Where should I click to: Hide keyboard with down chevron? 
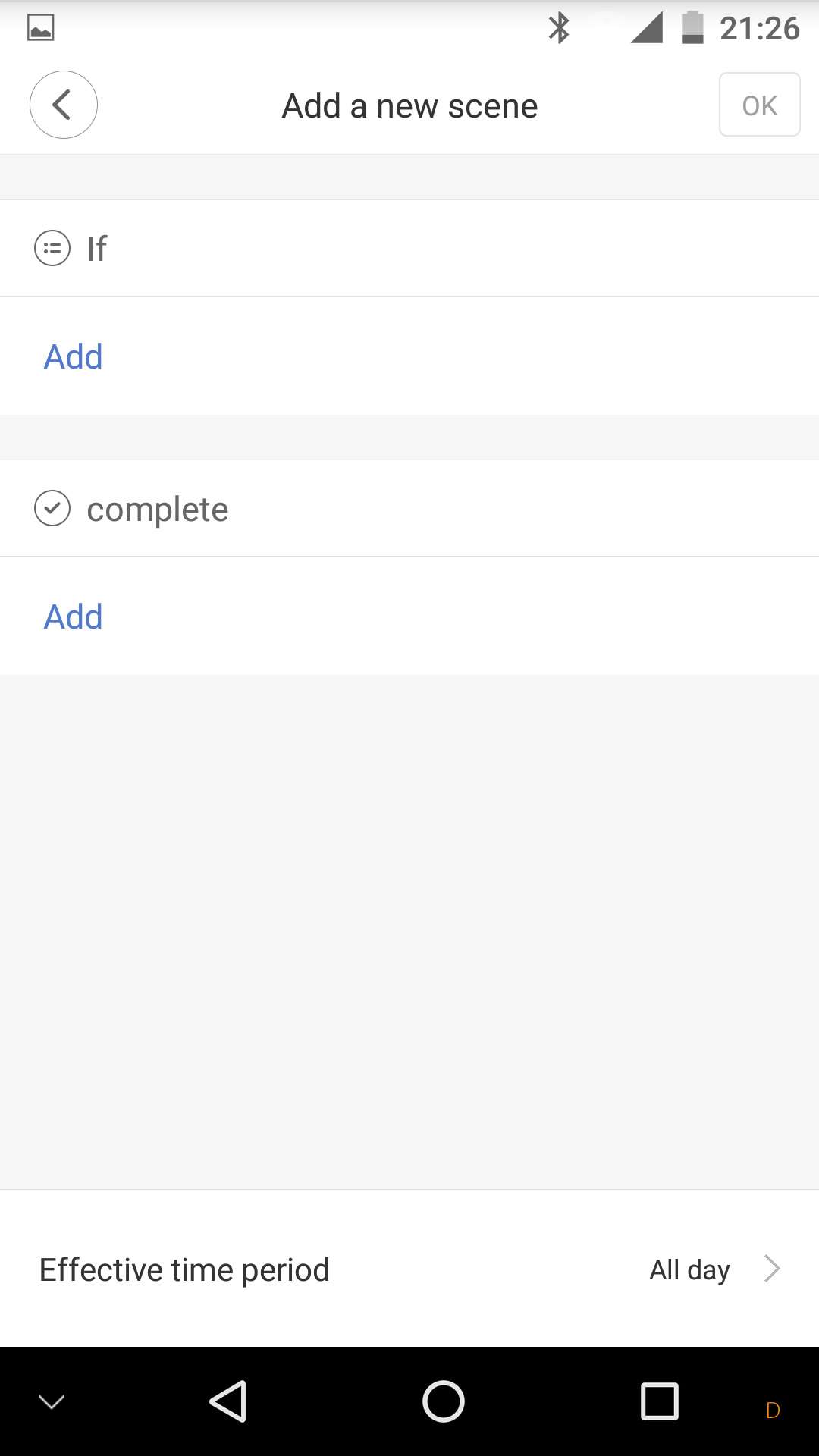tap(52, 1402)
